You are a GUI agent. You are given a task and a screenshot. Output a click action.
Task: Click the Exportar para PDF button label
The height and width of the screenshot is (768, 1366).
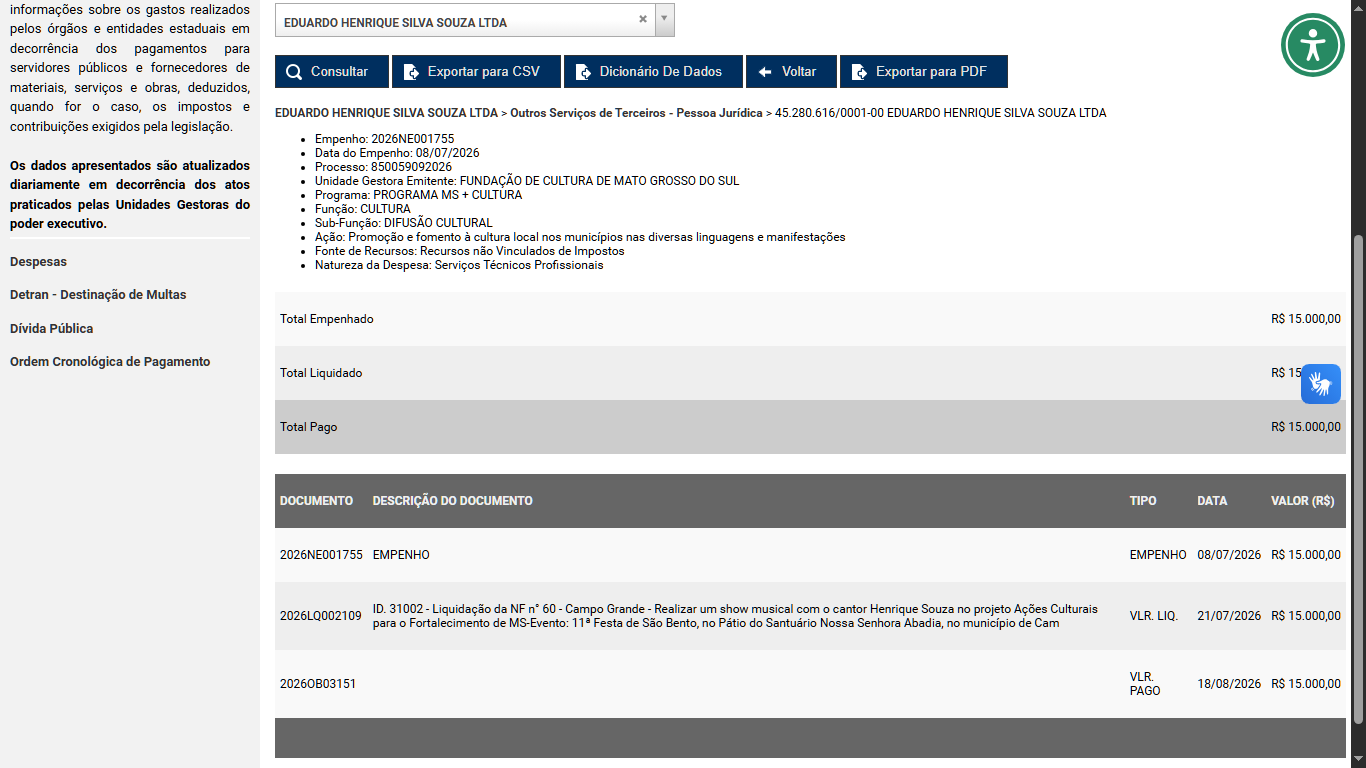[931, 72]
